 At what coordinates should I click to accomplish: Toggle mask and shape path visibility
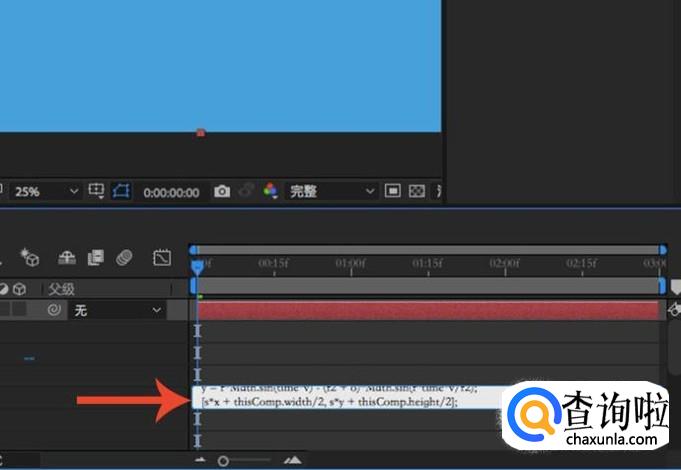[x=121, y=191]
